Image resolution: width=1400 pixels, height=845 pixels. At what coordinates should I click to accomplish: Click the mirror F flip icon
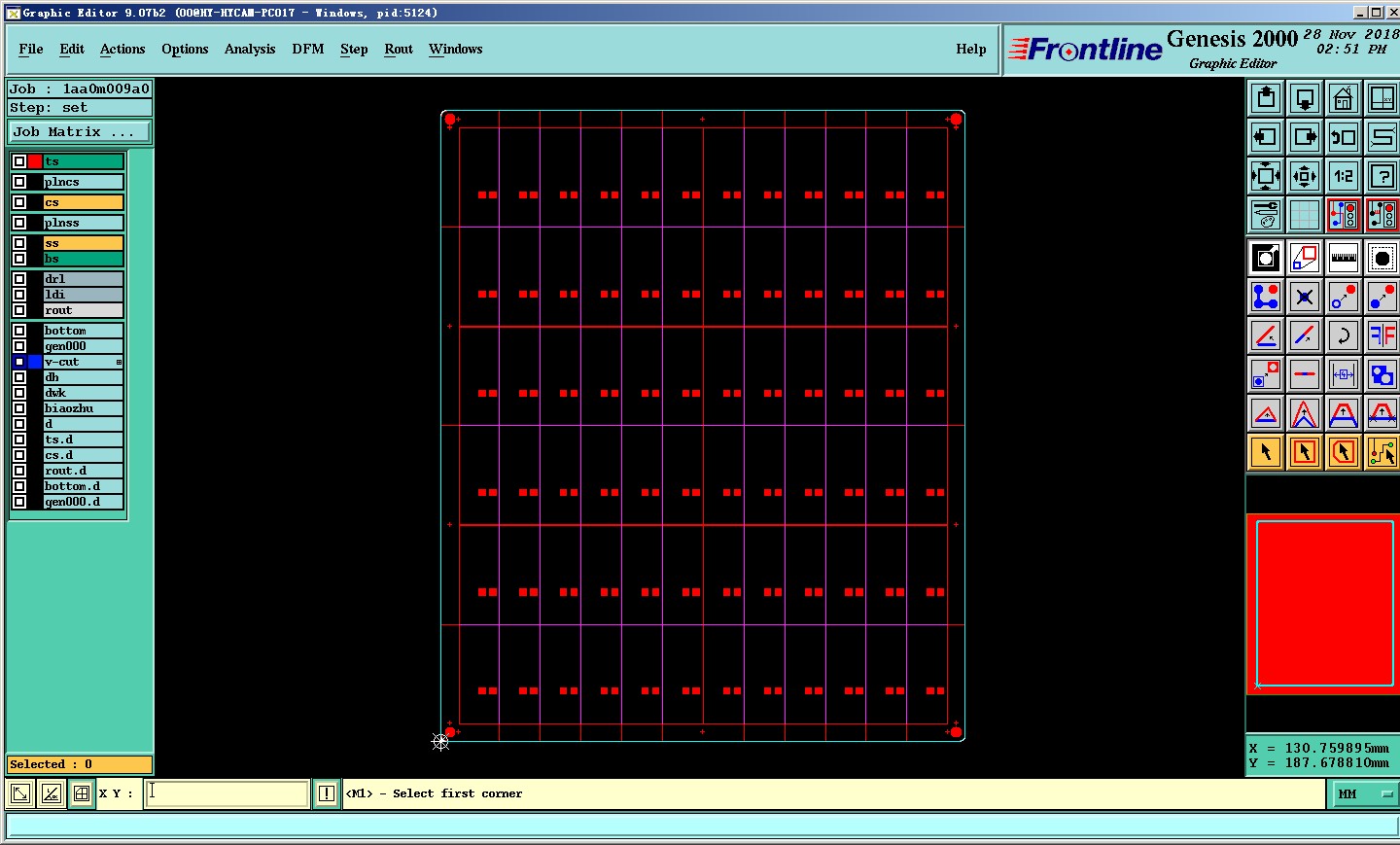pyautogui.click(x=1382, y=335)
